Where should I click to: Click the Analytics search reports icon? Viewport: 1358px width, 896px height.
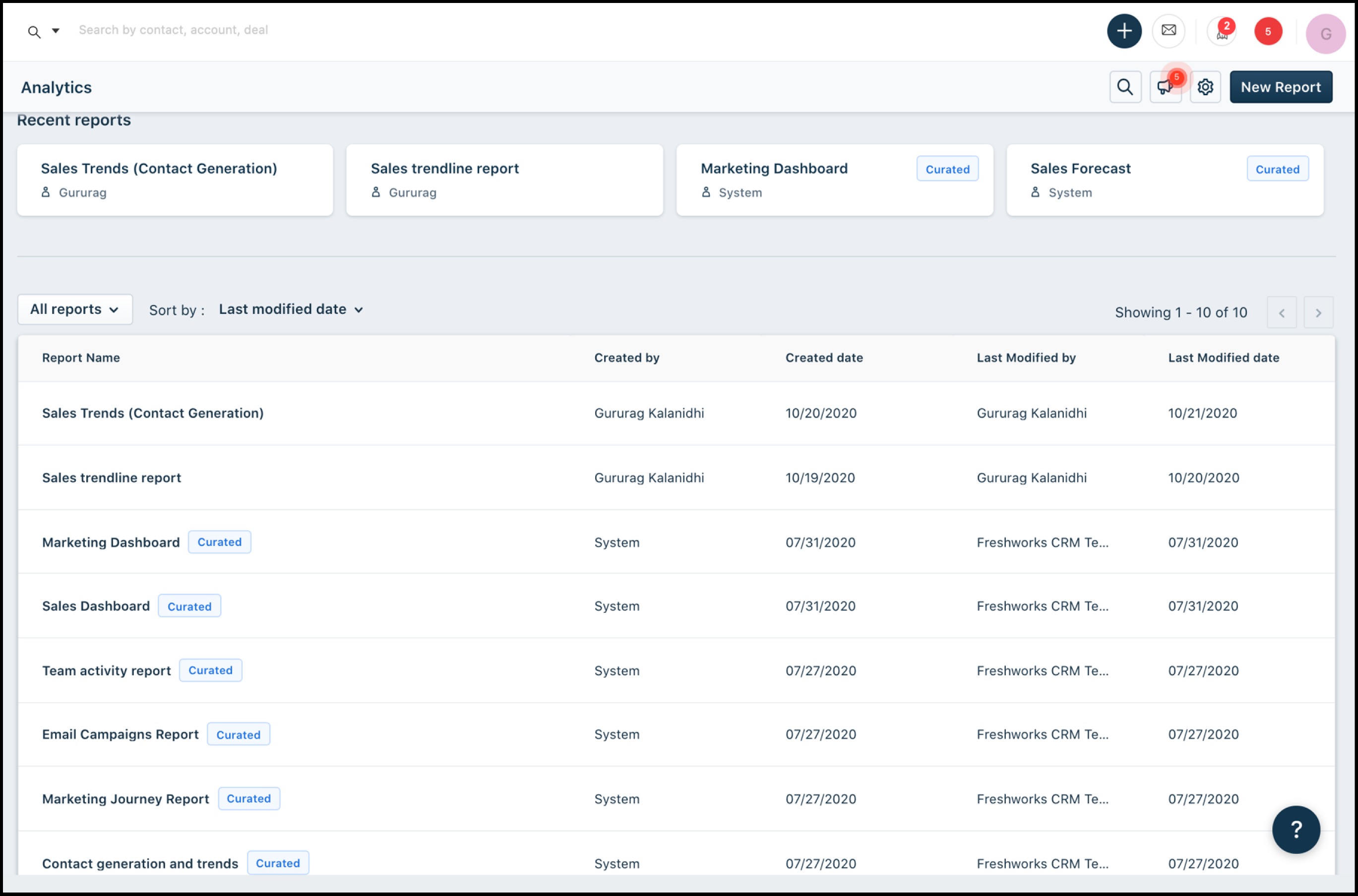tap(1125, 87)
